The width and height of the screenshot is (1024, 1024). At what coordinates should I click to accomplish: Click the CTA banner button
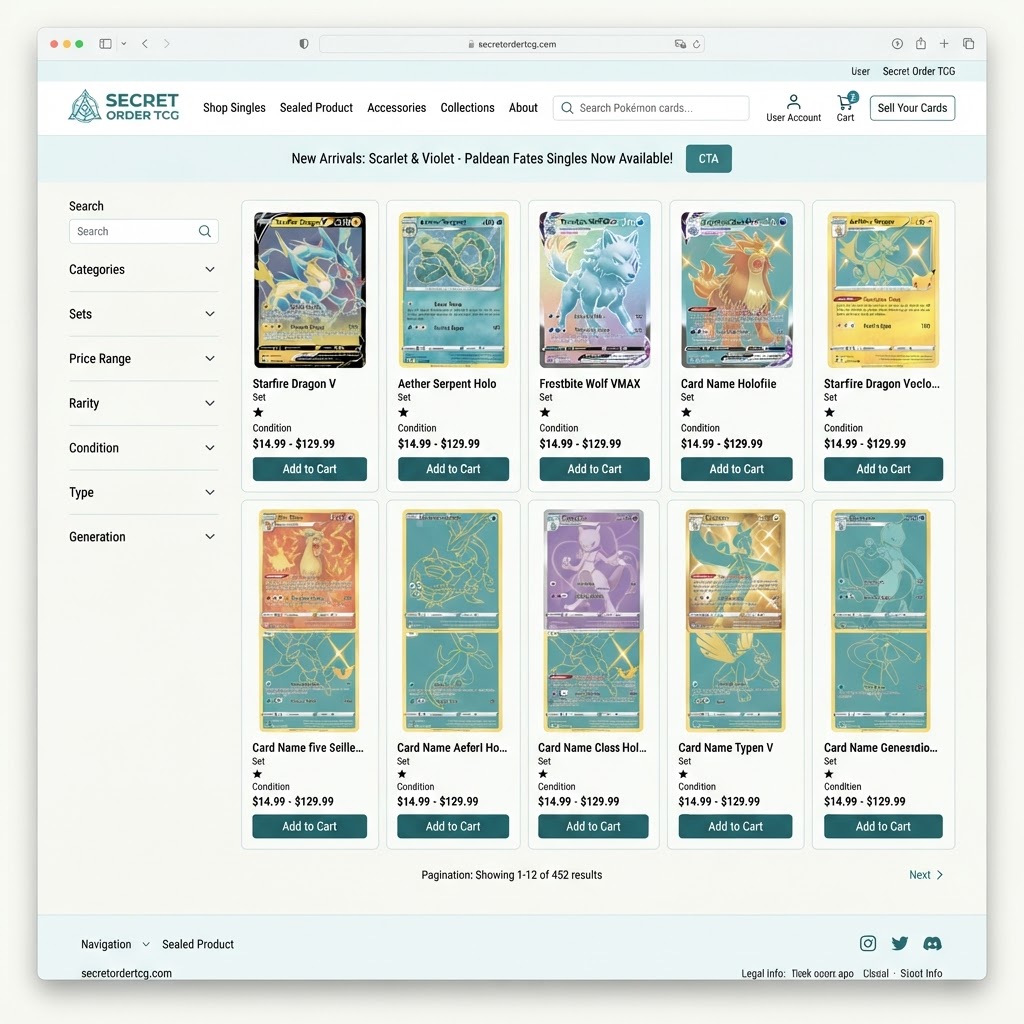709,159
